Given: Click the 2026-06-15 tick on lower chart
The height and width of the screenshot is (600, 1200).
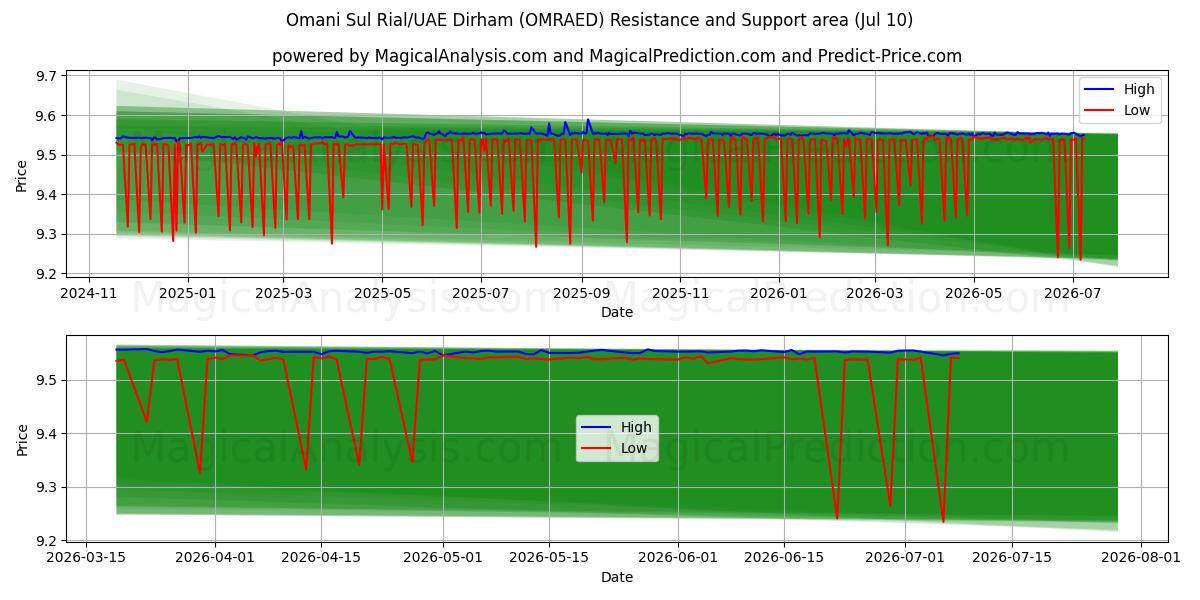Looking at the screenshot, I should [x=786, y=558].
